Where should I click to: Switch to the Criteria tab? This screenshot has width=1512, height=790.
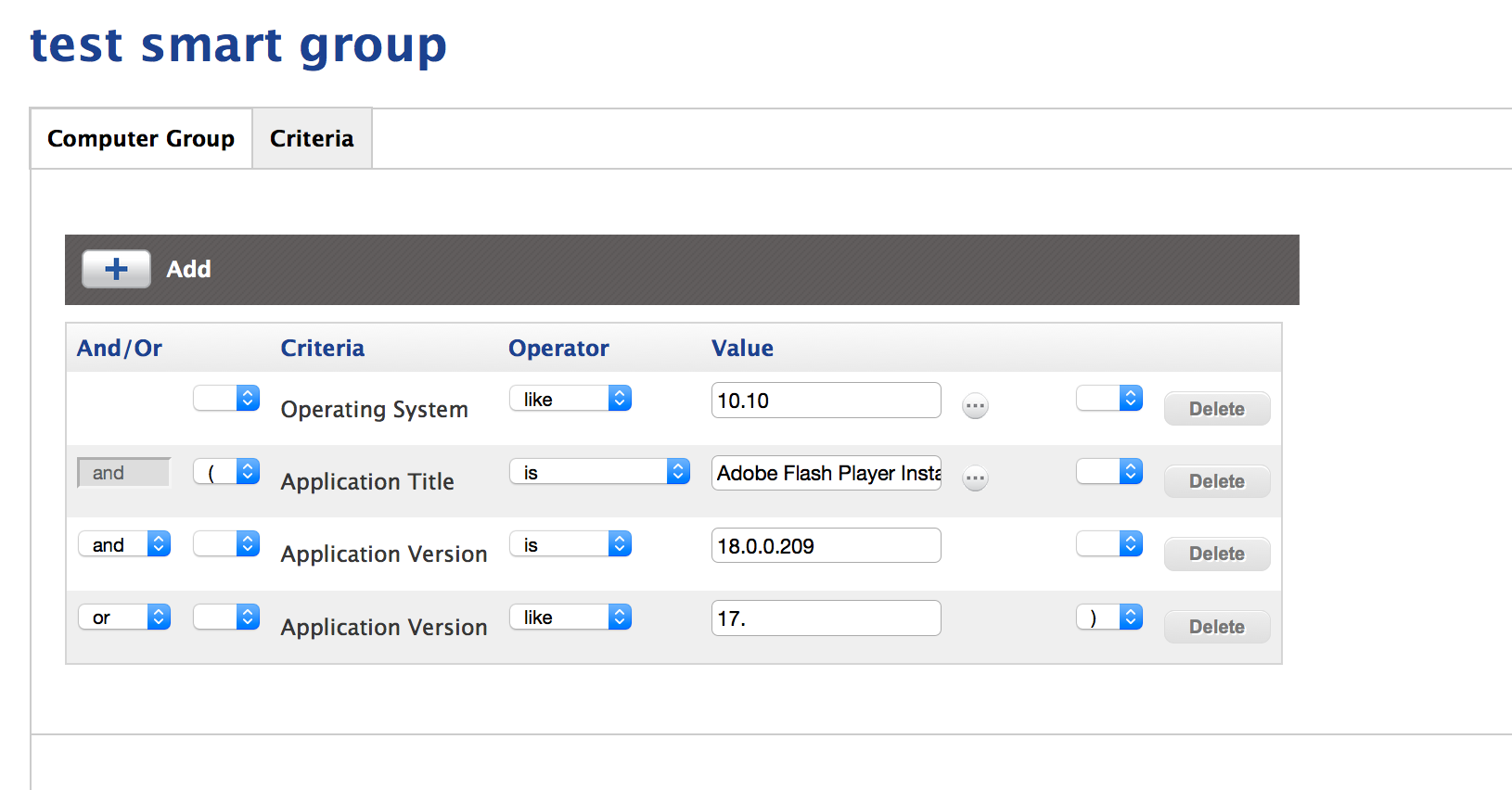pos(312,138)
